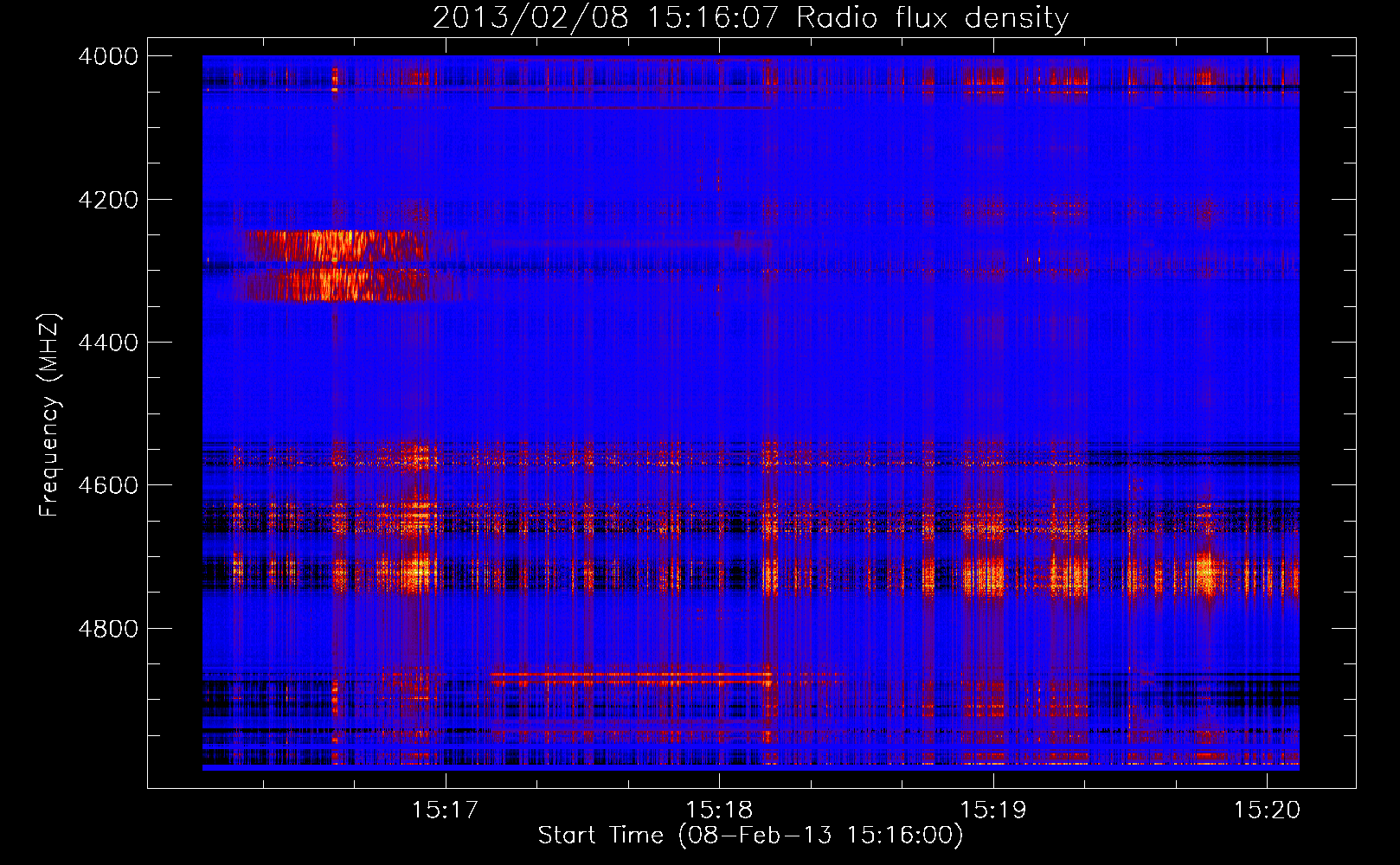
Task: Click the 4000 frequency axis label
Action: click(x=108, y=57)
